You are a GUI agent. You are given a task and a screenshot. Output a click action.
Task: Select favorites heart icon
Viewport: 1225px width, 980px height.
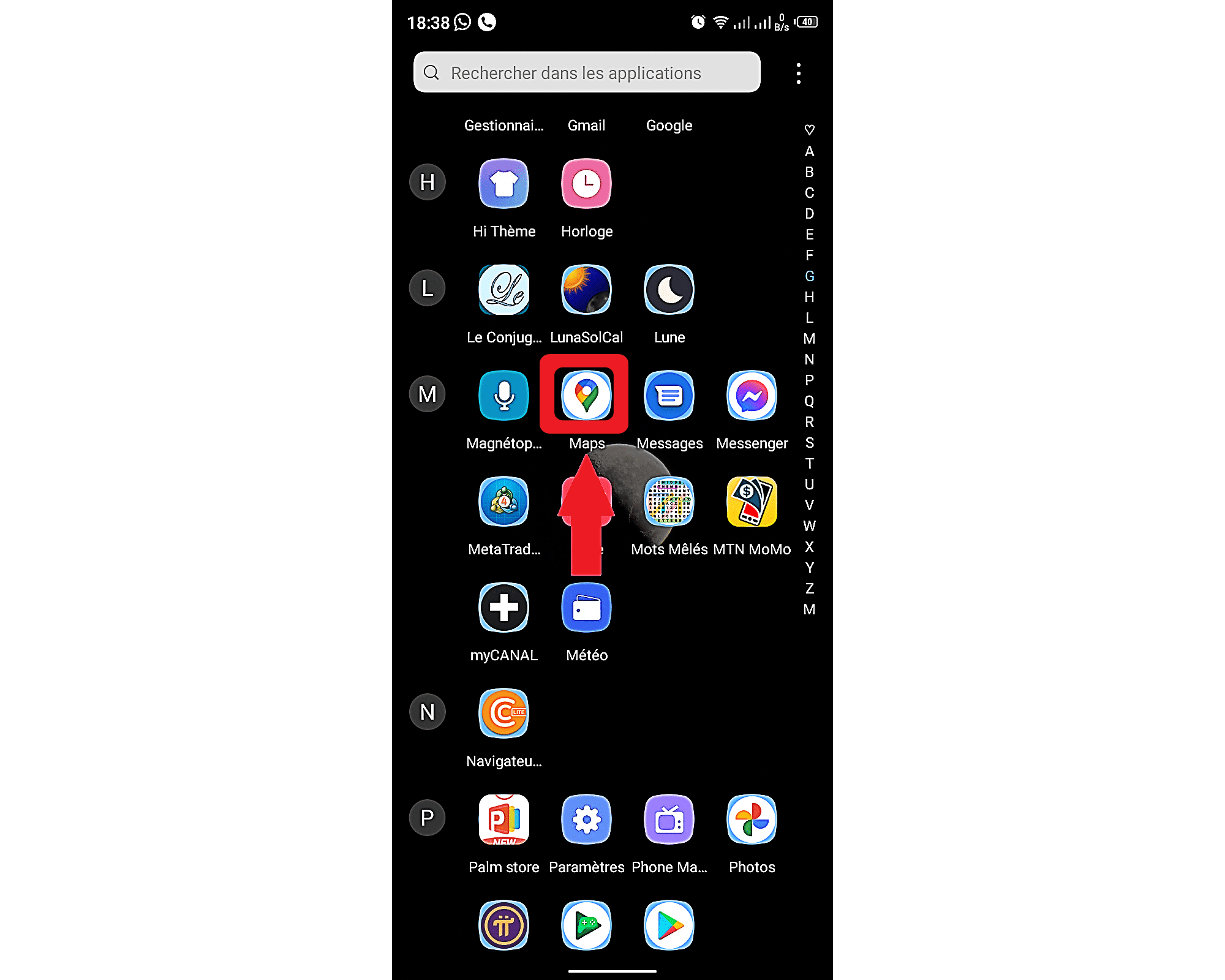tap(810, 130)
